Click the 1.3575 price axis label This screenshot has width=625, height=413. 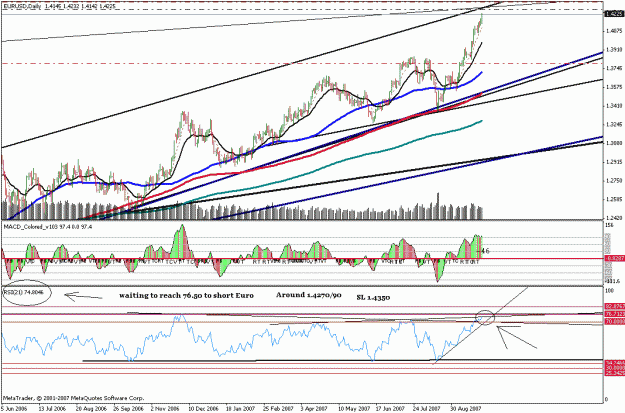614,87
